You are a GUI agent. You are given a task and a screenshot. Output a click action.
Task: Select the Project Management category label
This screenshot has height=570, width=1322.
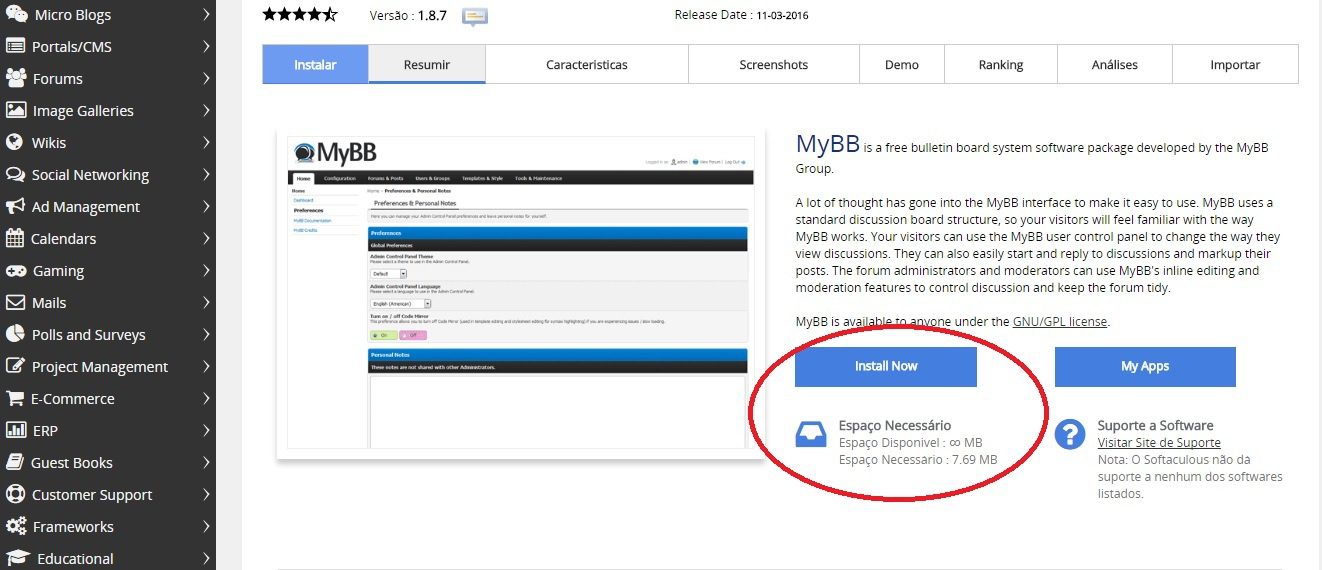100,366
